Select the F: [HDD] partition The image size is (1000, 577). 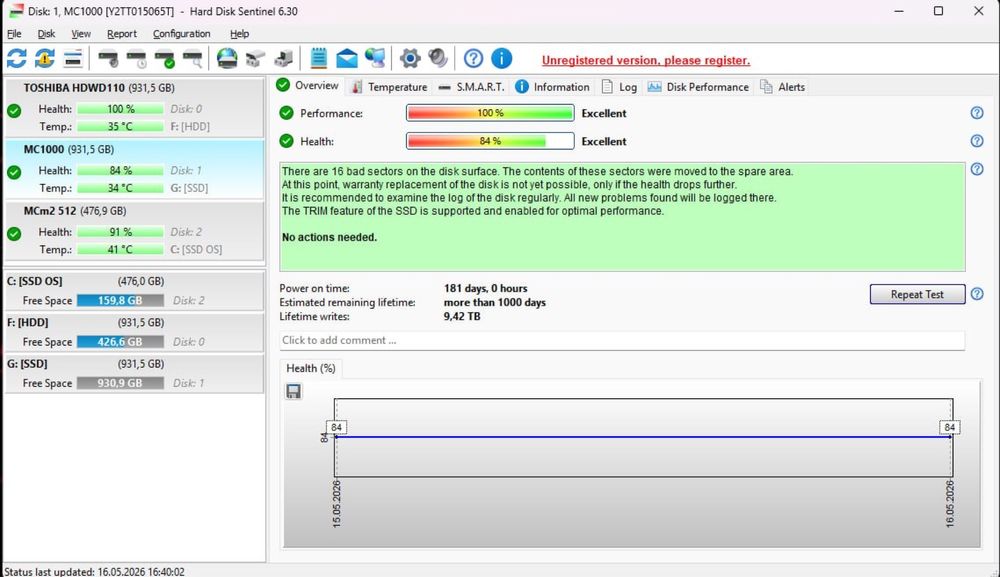pos(134,332)
